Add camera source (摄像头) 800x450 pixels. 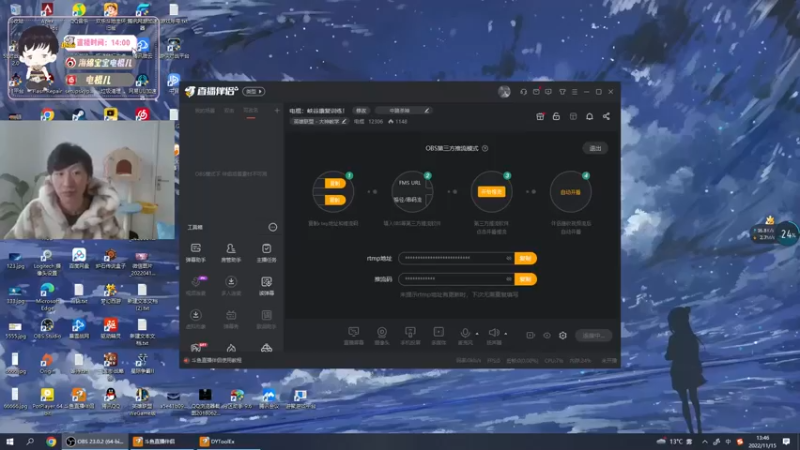point(382,336)
